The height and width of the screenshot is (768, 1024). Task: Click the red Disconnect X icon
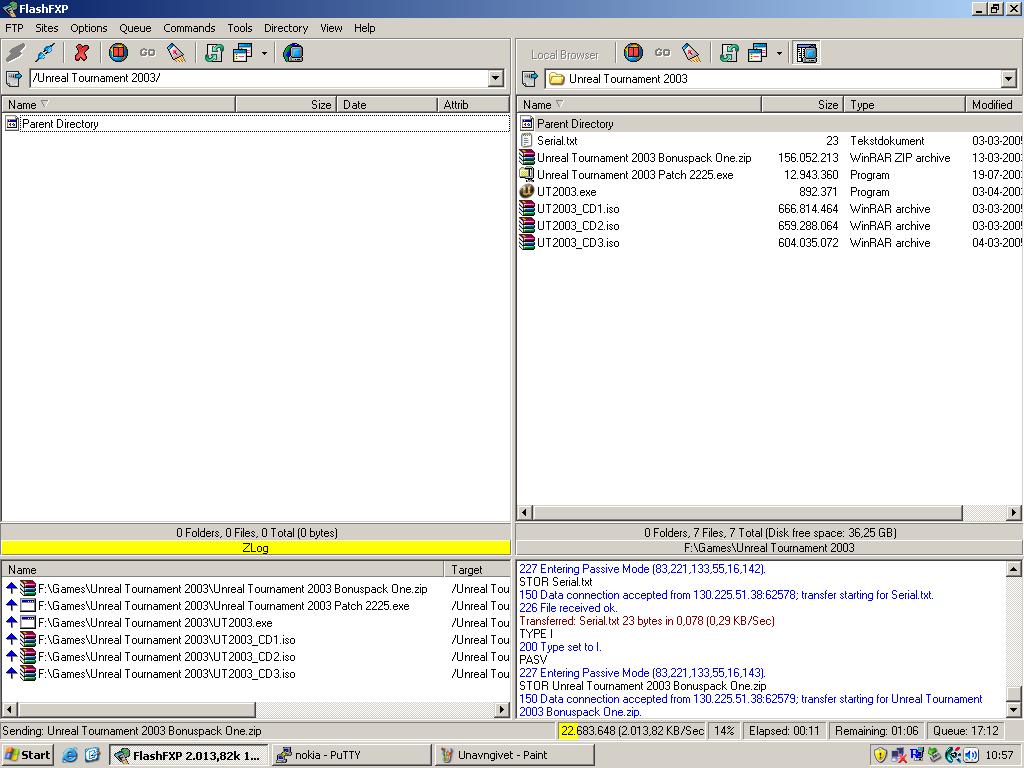(x=81, y=53)
